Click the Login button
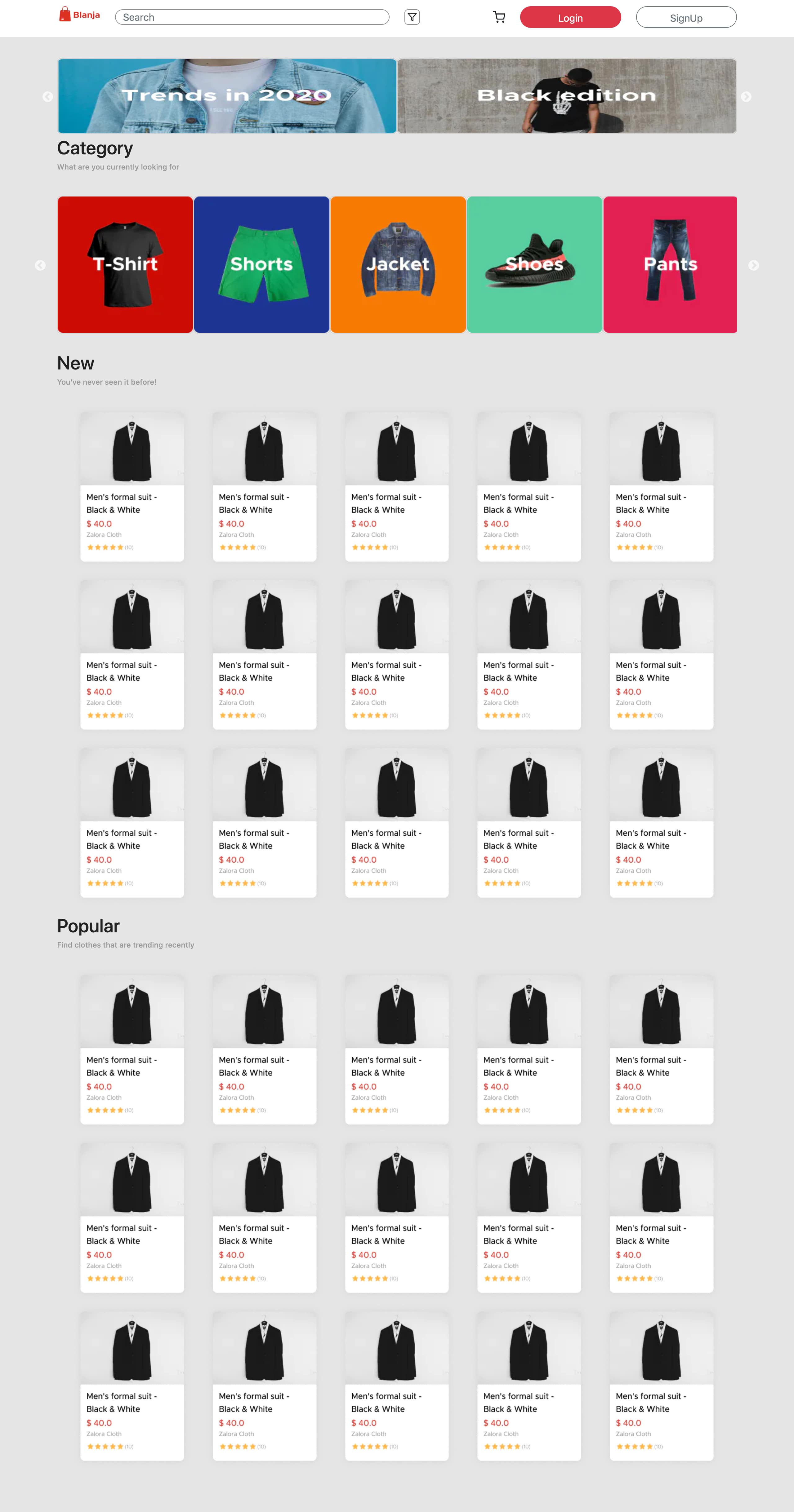The height and width of the screenshot is (1512, 794). (570, 18)
